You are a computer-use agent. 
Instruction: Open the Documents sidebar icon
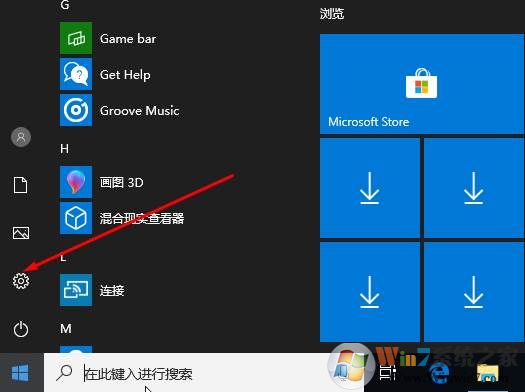coord(20,185)
